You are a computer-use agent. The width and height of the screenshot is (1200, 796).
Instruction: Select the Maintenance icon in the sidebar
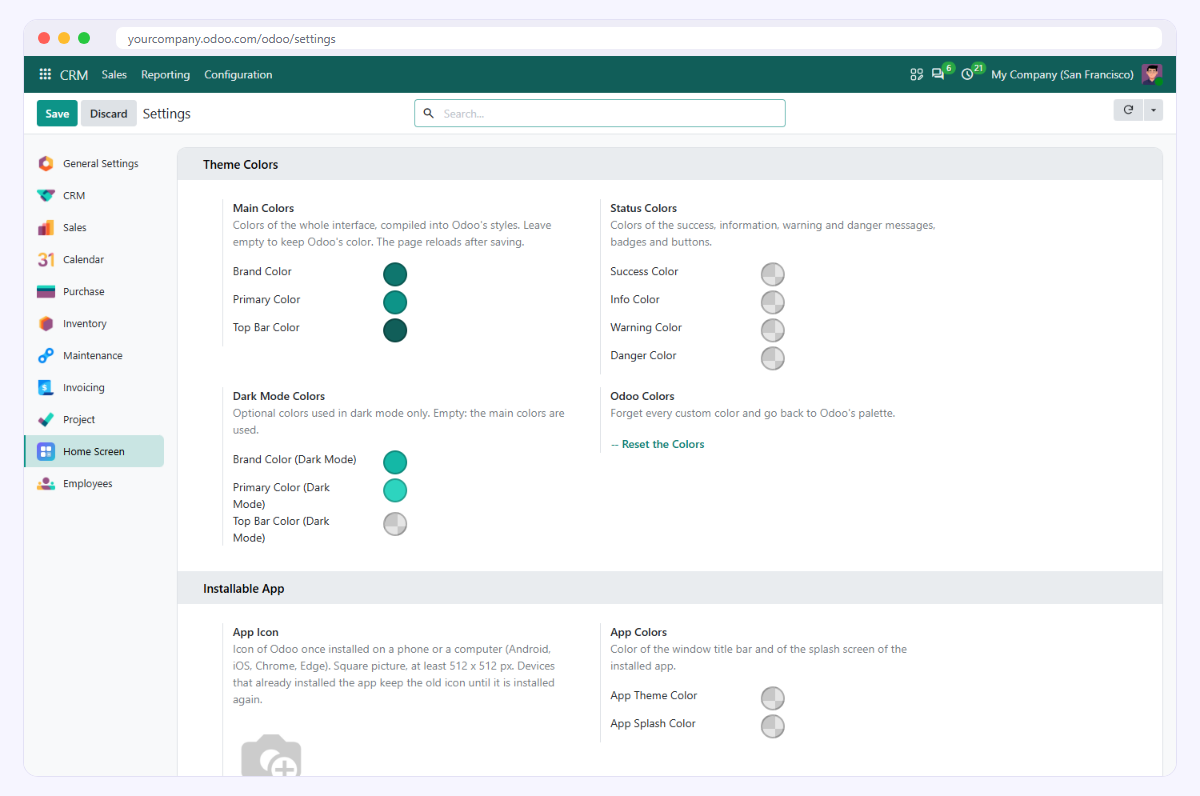pos(46,356)
